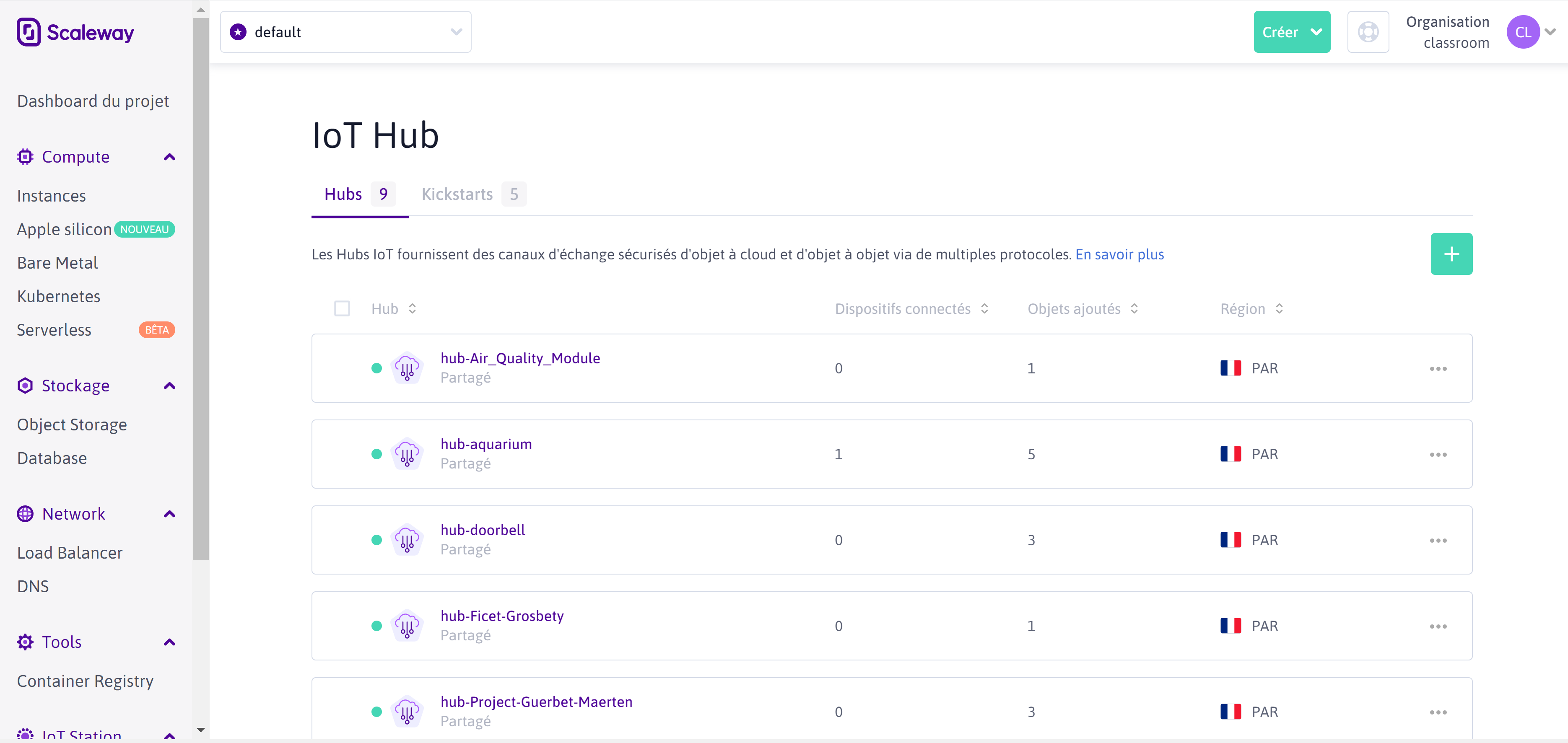Switch to the Kickstarts tab
The image size is (1568, 743).
(474, 194)
